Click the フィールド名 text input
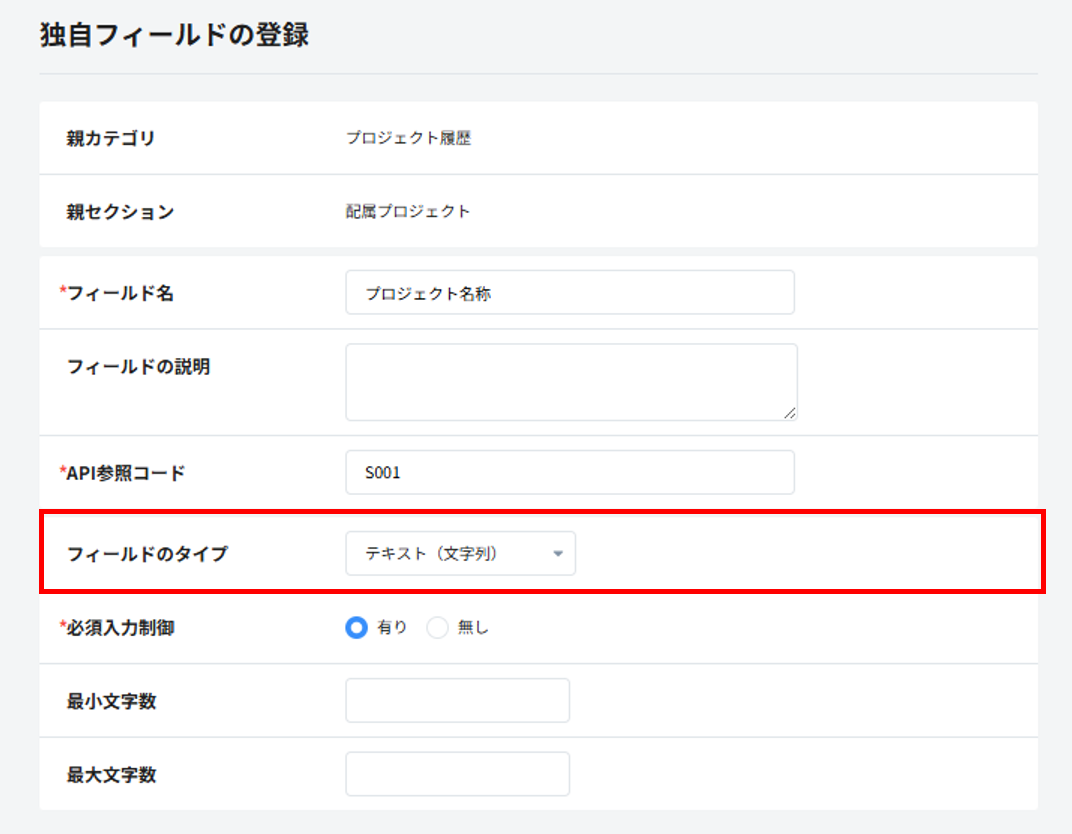1072x834 pixels. (x=569, y=293)
